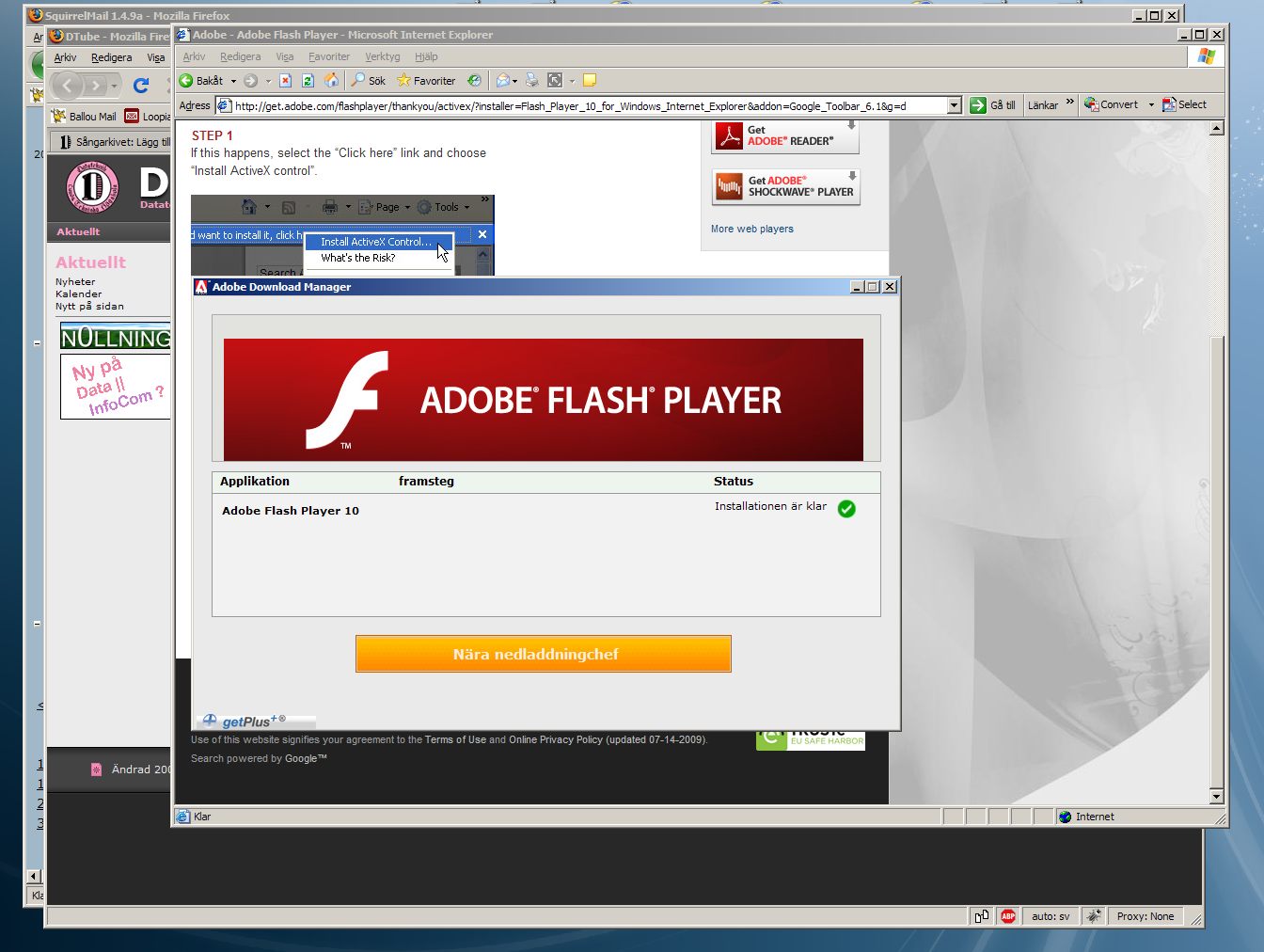The height and width of the screenshot is (952, 1264).
Task: Expand the Länkar overflow chevron
Action: point(1069,102)
